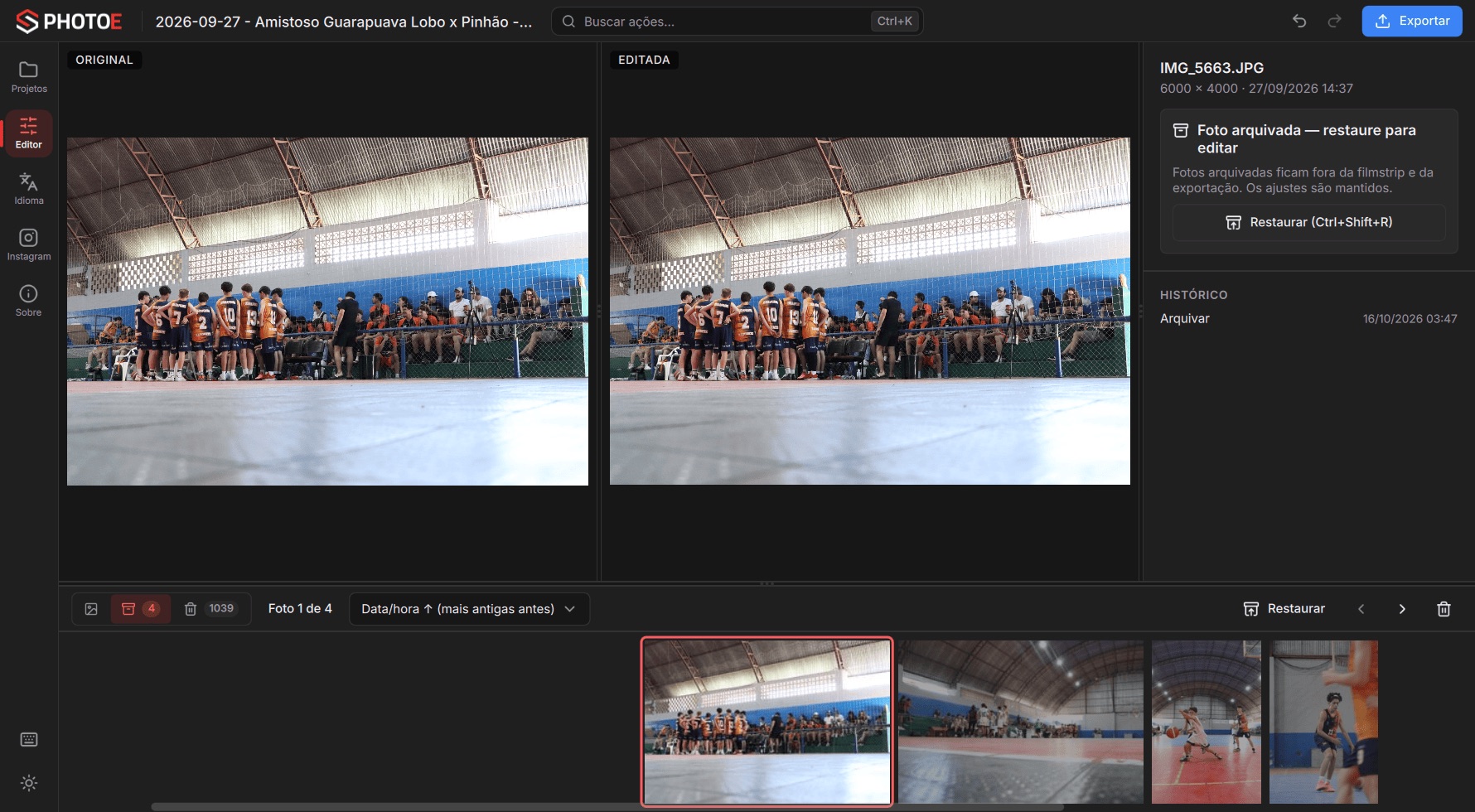Click the undo arrow icon
This screenshot has width=1475, height=812.
point(1299,22)
